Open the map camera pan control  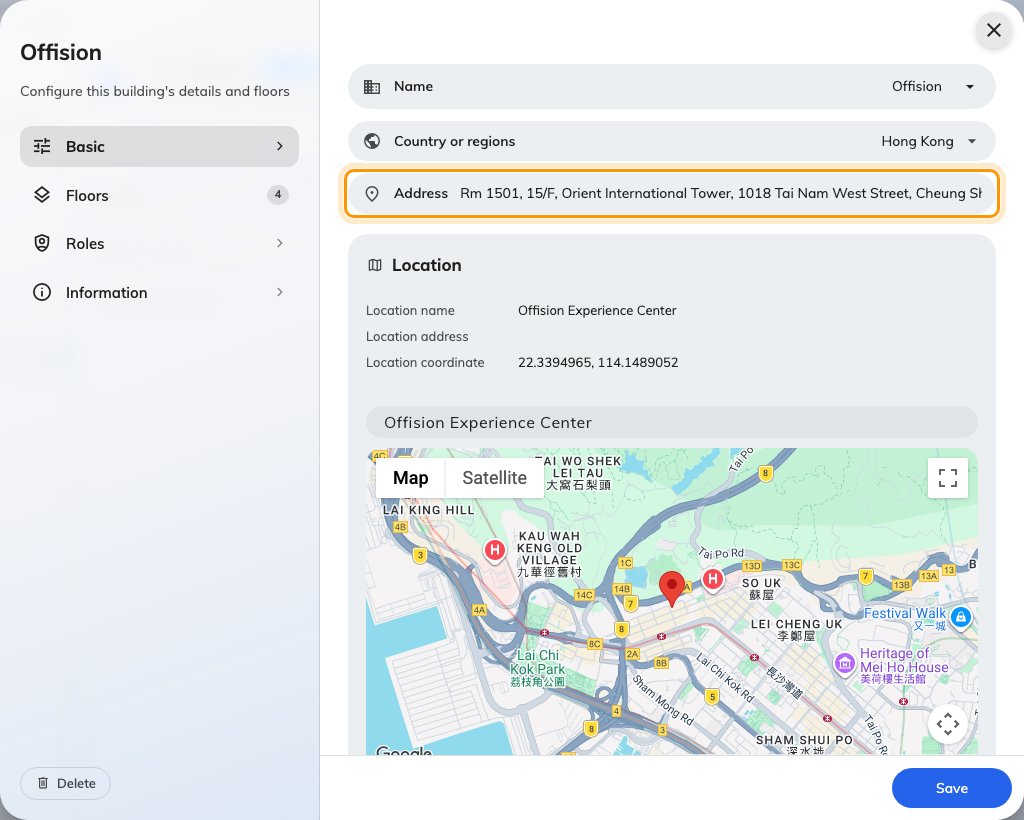coord(948,724)
